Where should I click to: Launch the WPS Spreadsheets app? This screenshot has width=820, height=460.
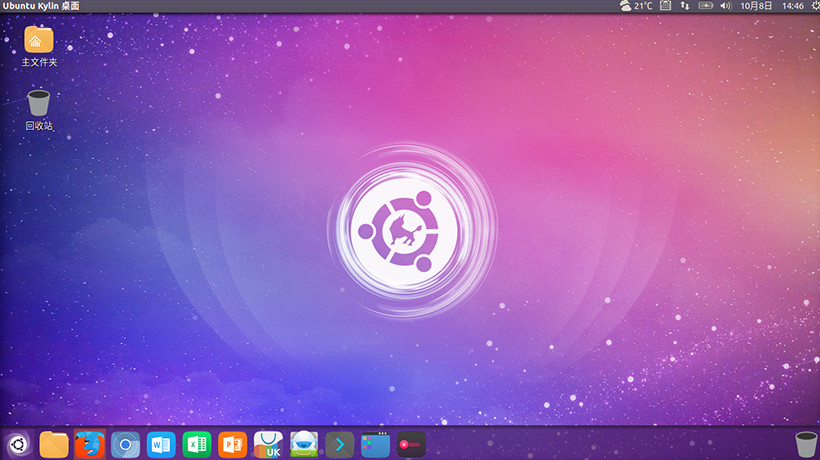tap(197, 444)
